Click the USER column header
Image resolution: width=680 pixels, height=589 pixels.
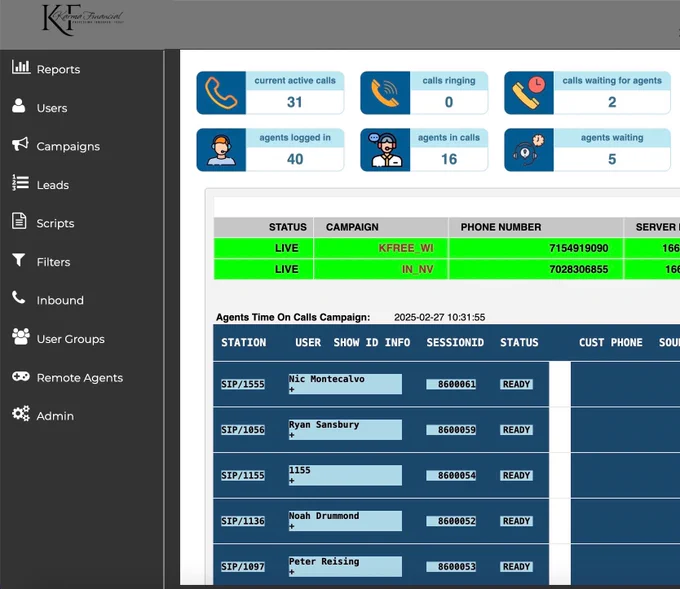point(308,343)
